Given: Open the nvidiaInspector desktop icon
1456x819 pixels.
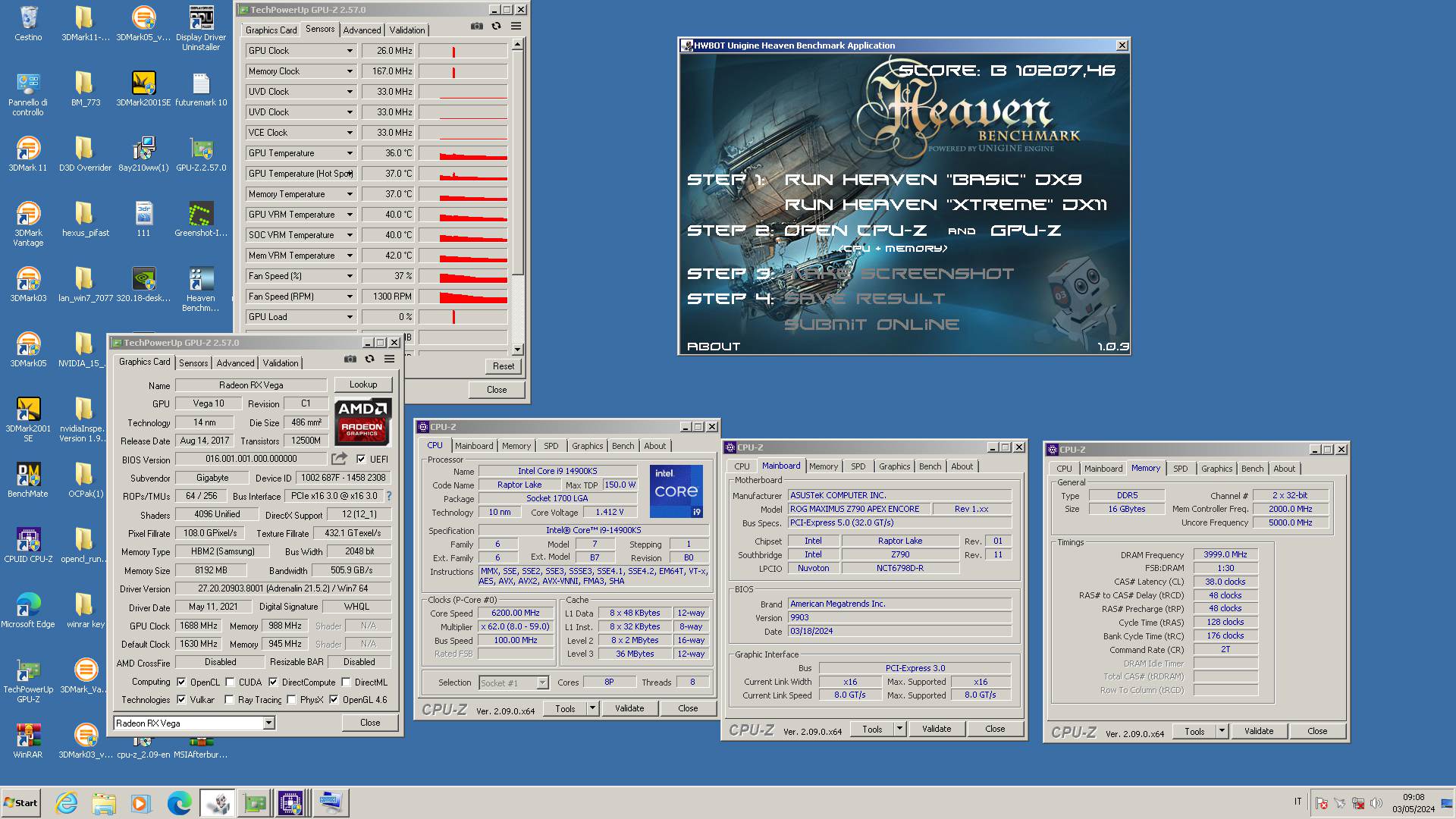Looking at the screenshot, I should [x=83, y=420].
